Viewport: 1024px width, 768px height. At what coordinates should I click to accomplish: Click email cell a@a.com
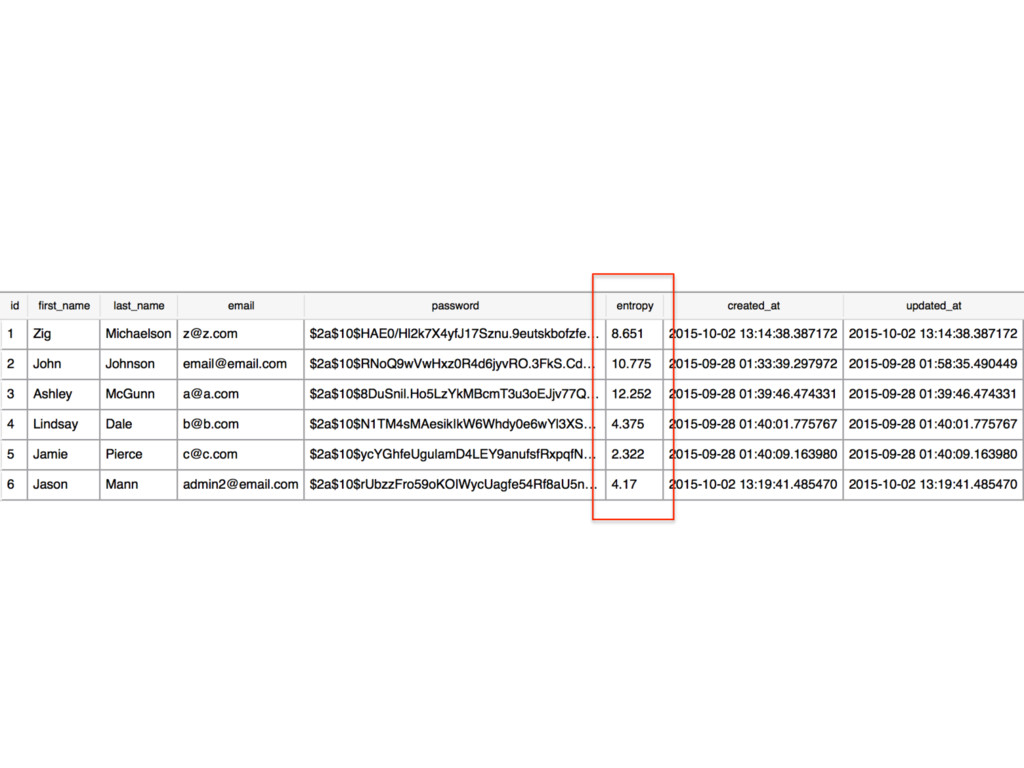pos(241,394)
